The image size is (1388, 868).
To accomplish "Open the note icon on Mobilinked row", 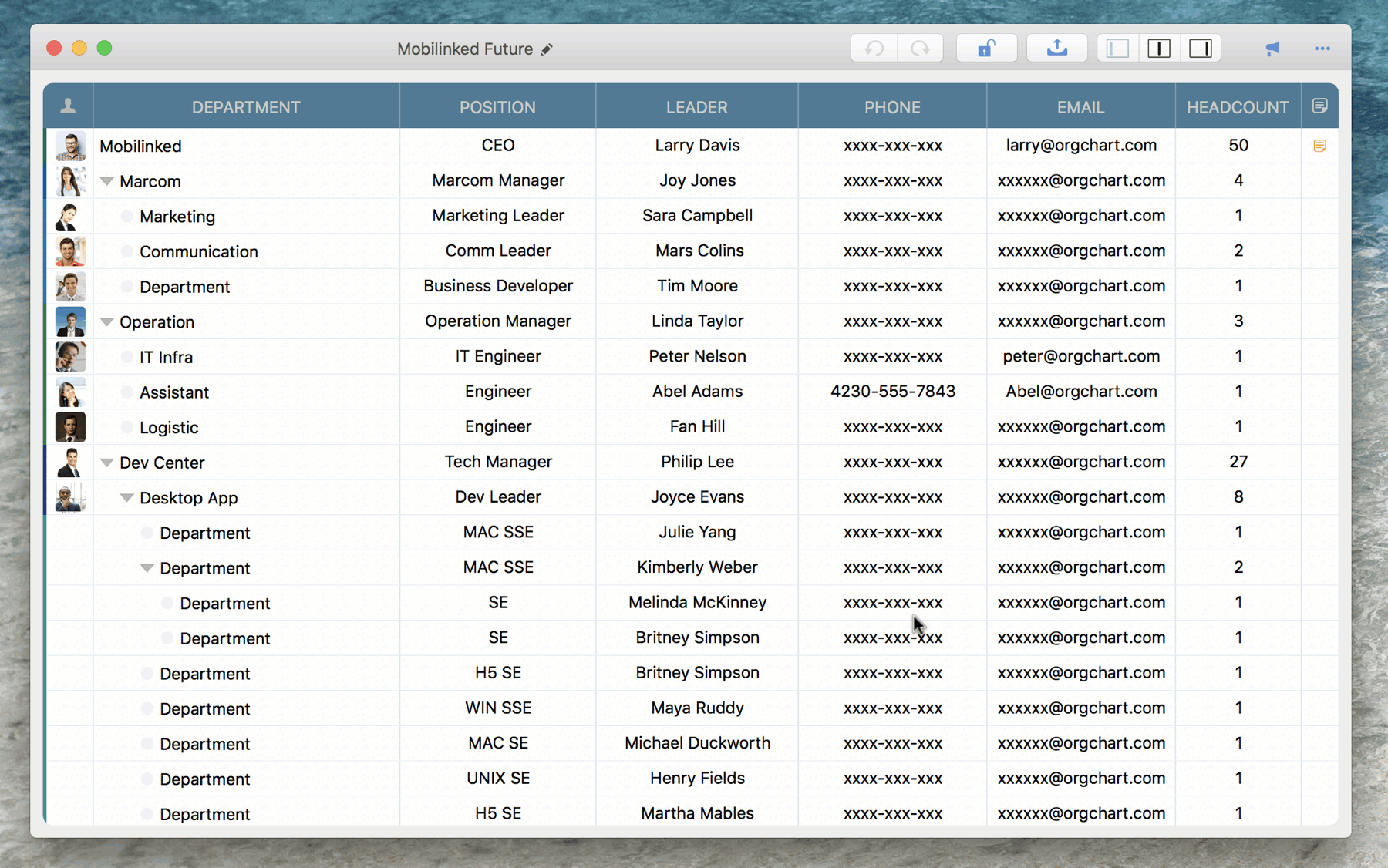I will [x=1319, y=146].
